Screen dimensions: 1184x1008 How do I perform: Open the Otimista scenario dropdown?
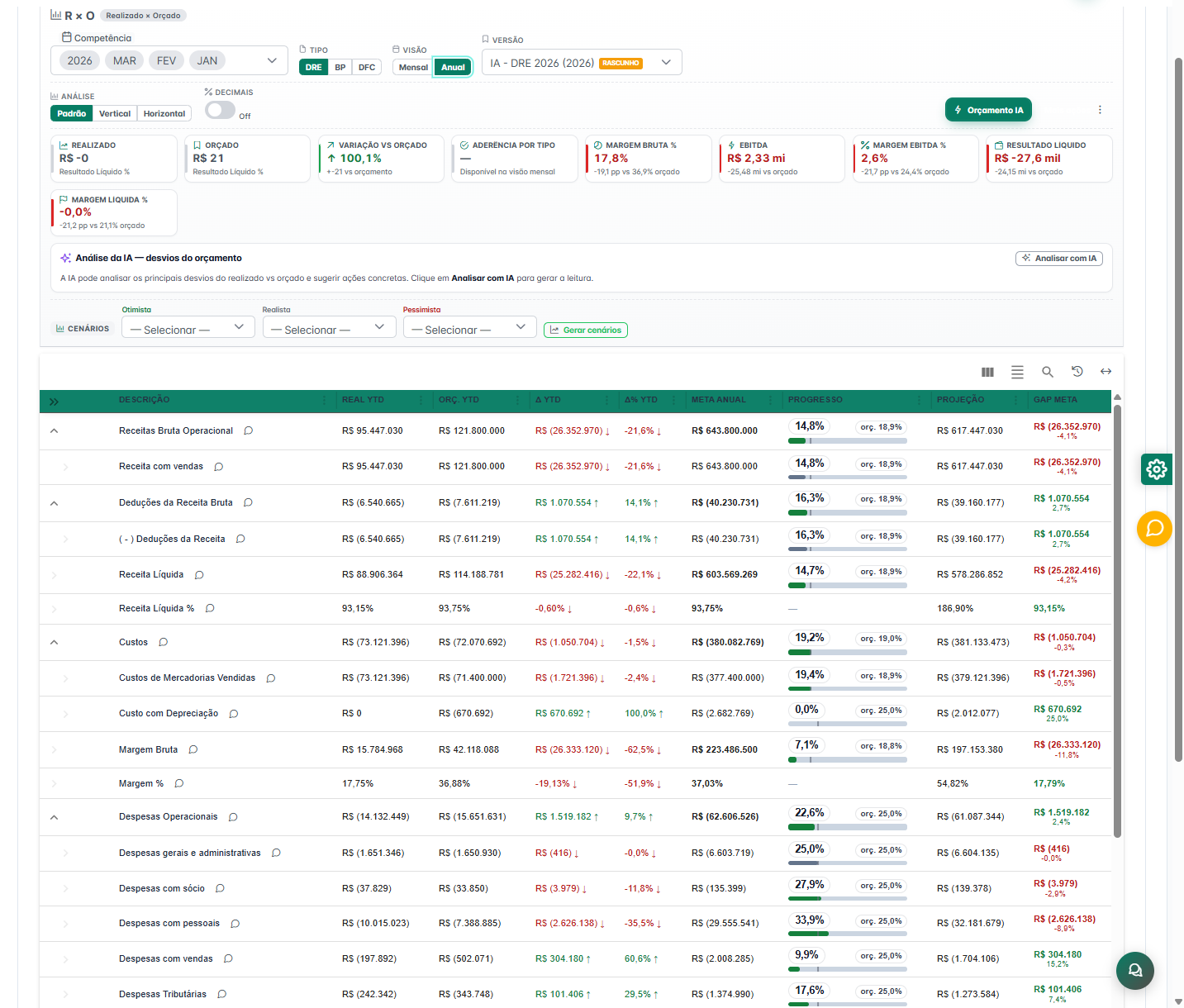[188, 329]
